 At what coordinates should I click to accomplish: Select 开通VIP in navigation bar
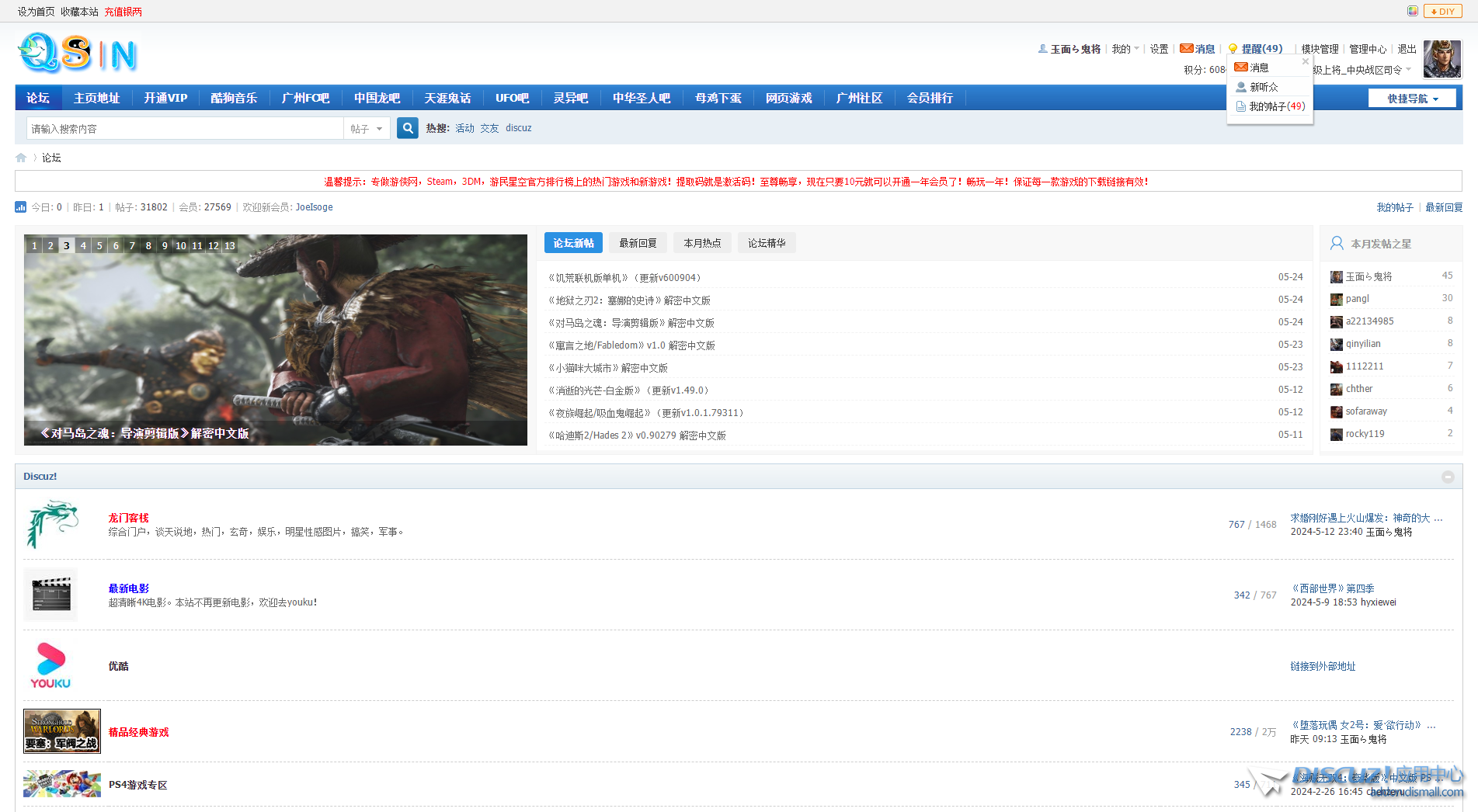(x=165, y=98)
